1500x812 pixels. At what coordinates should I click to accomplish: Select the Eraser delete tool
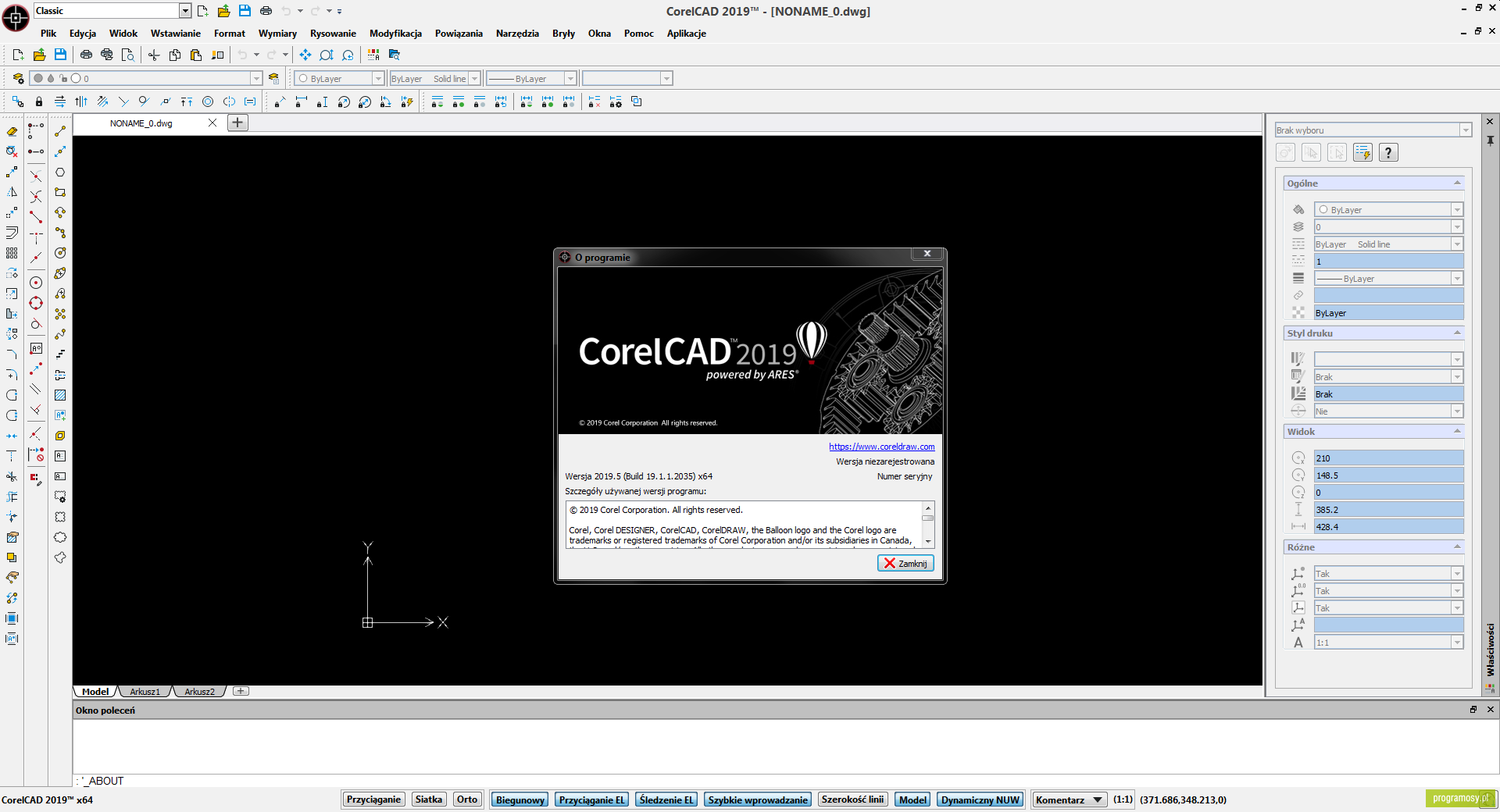point(12,131)
